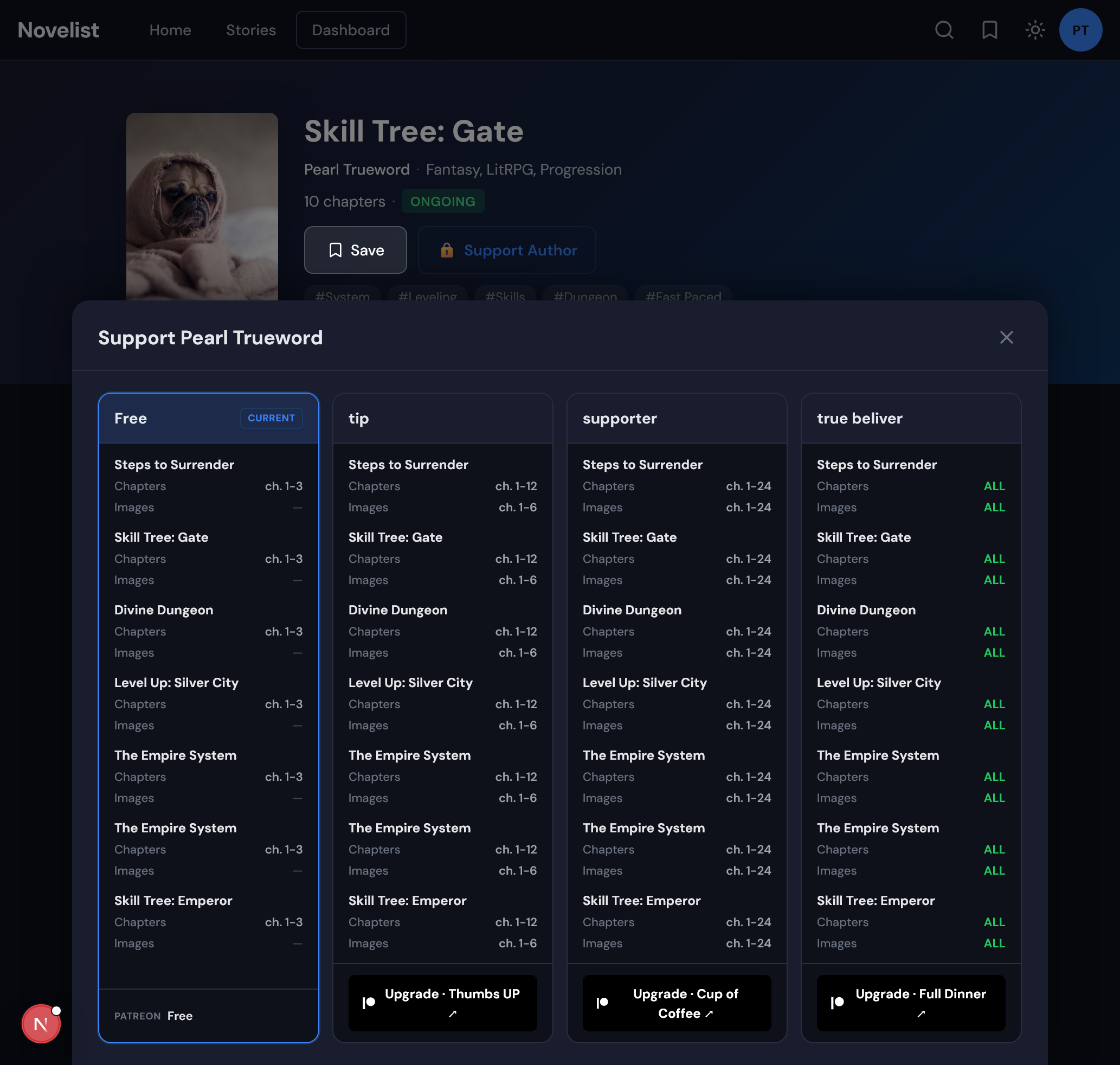Click the Pearl Trueword author name
Viewport: 1120px width, 1065px height.
coord(357,169)
